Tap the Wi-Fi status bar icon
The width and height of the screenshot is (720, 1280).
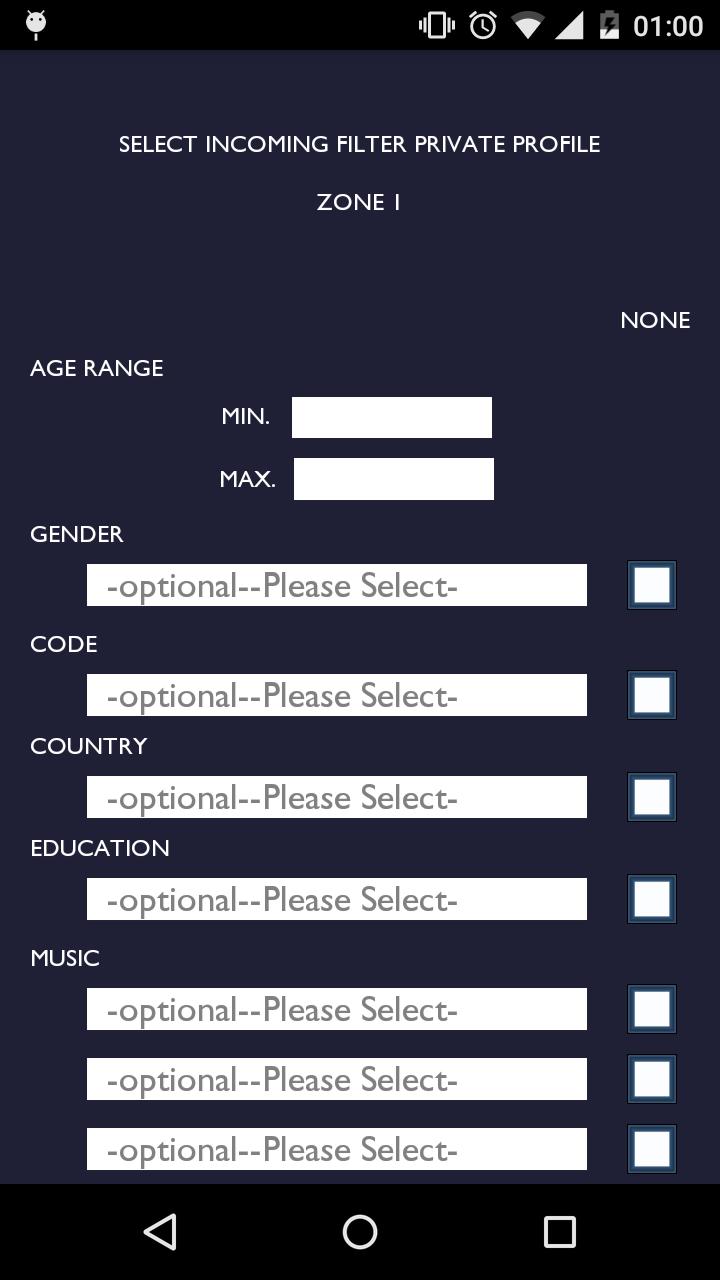526,25
